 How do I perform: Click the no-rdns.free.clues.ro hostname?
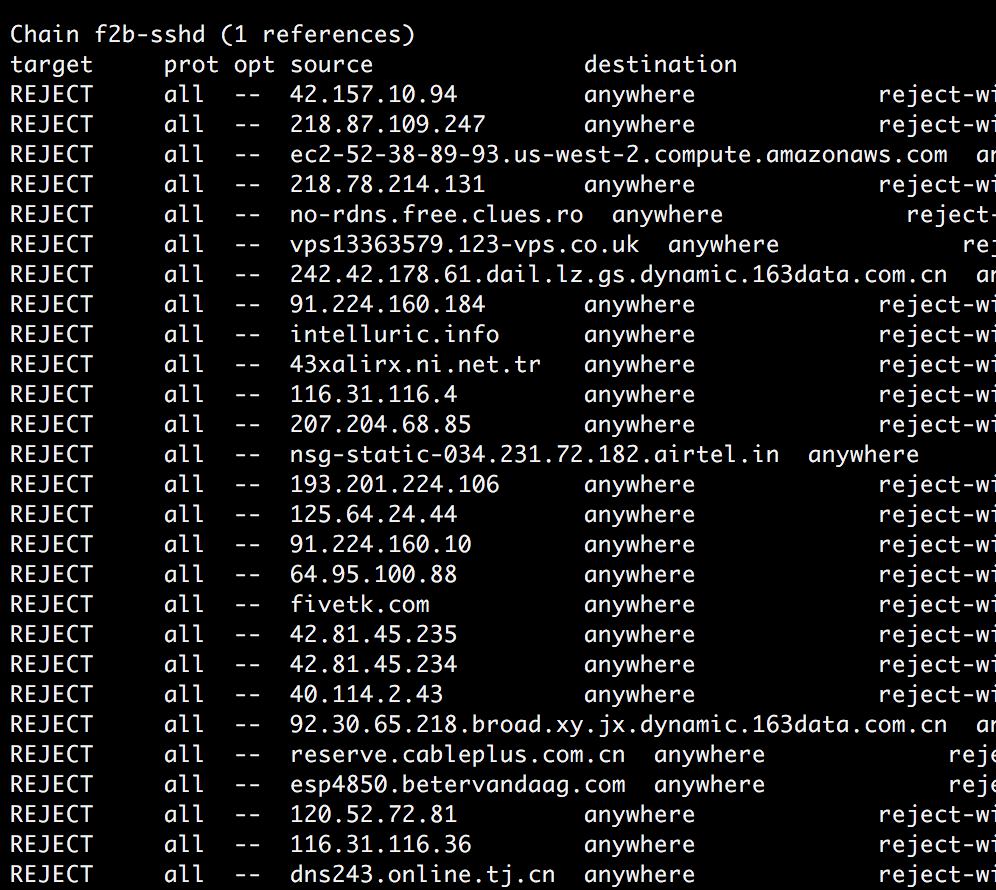436,215
